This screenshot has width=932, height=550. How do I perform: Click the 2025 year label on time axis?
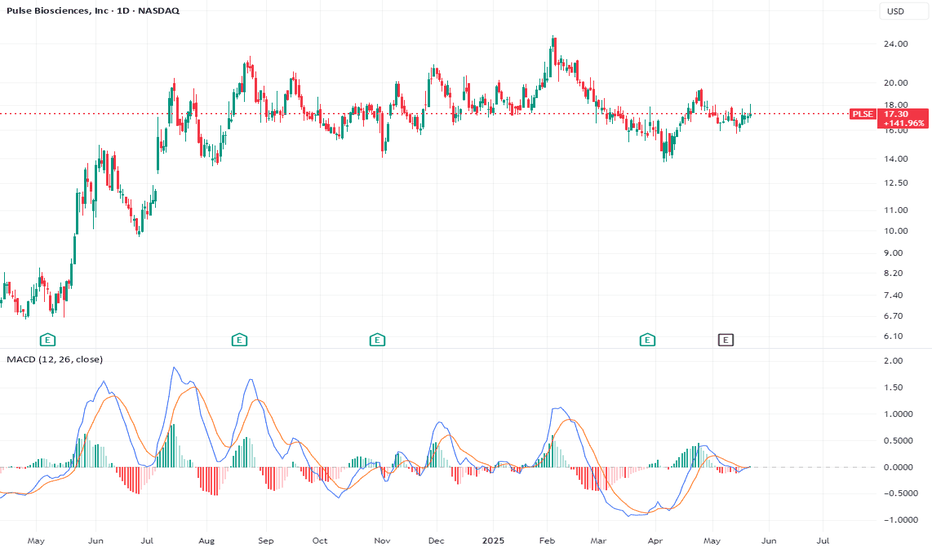pyautogui.click(x=493, y=541)
